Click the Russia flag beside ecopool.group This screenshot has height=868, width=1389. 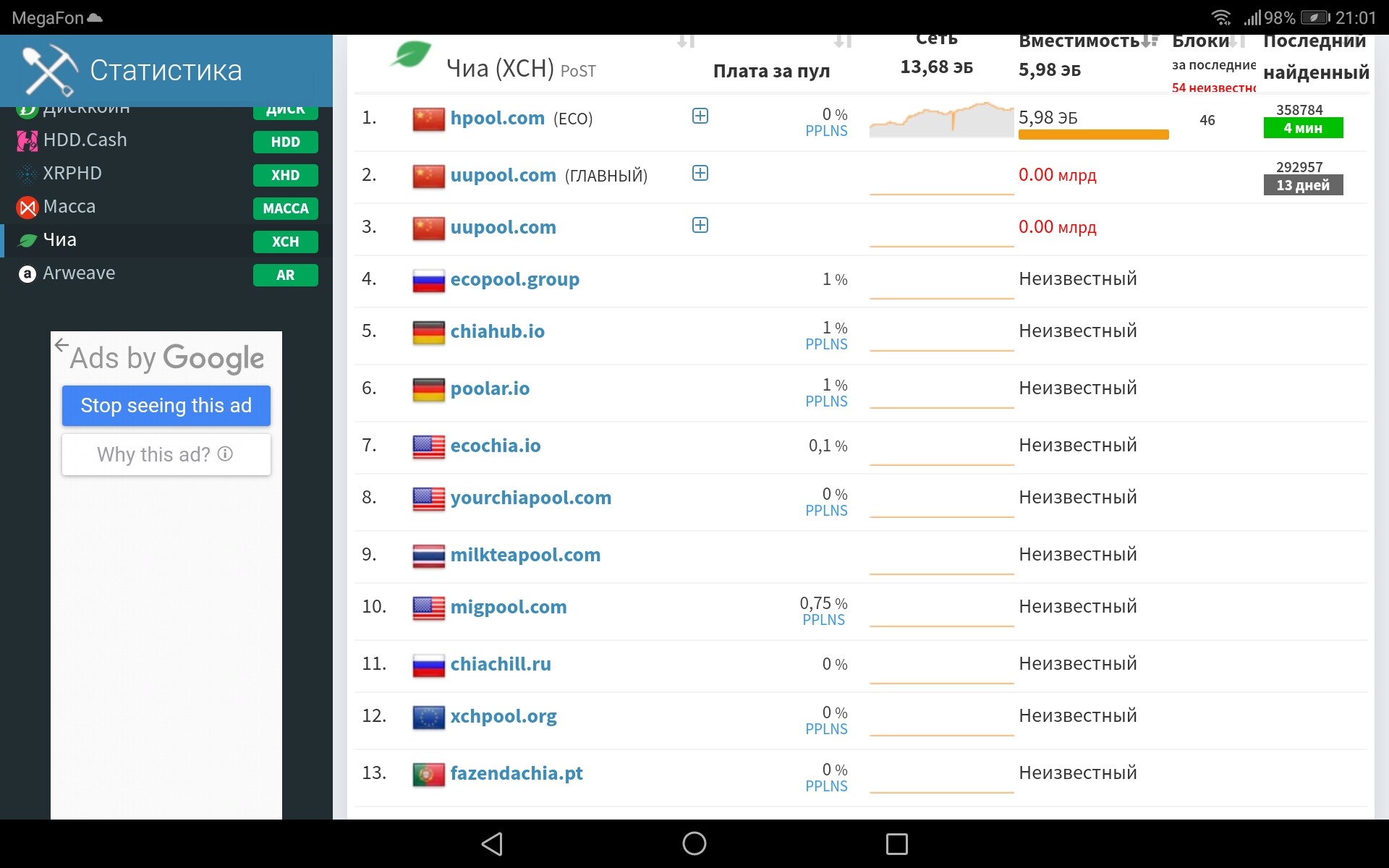pos(428,280)
